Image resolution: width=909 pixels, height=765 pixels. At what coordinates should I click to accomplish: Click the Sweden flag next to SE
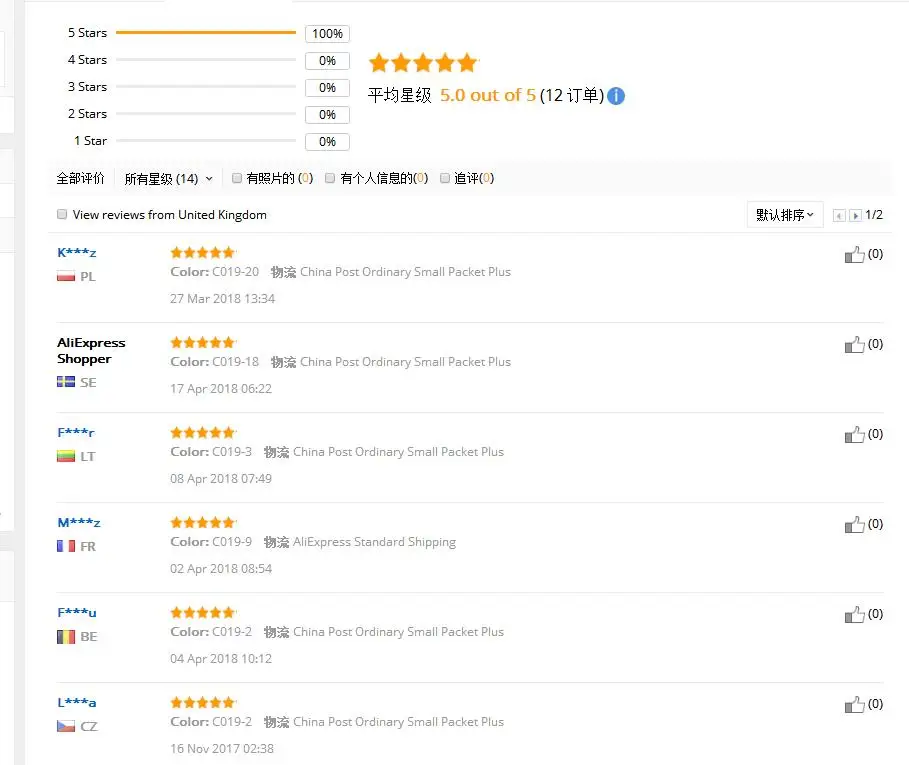[x=66, y=382]
